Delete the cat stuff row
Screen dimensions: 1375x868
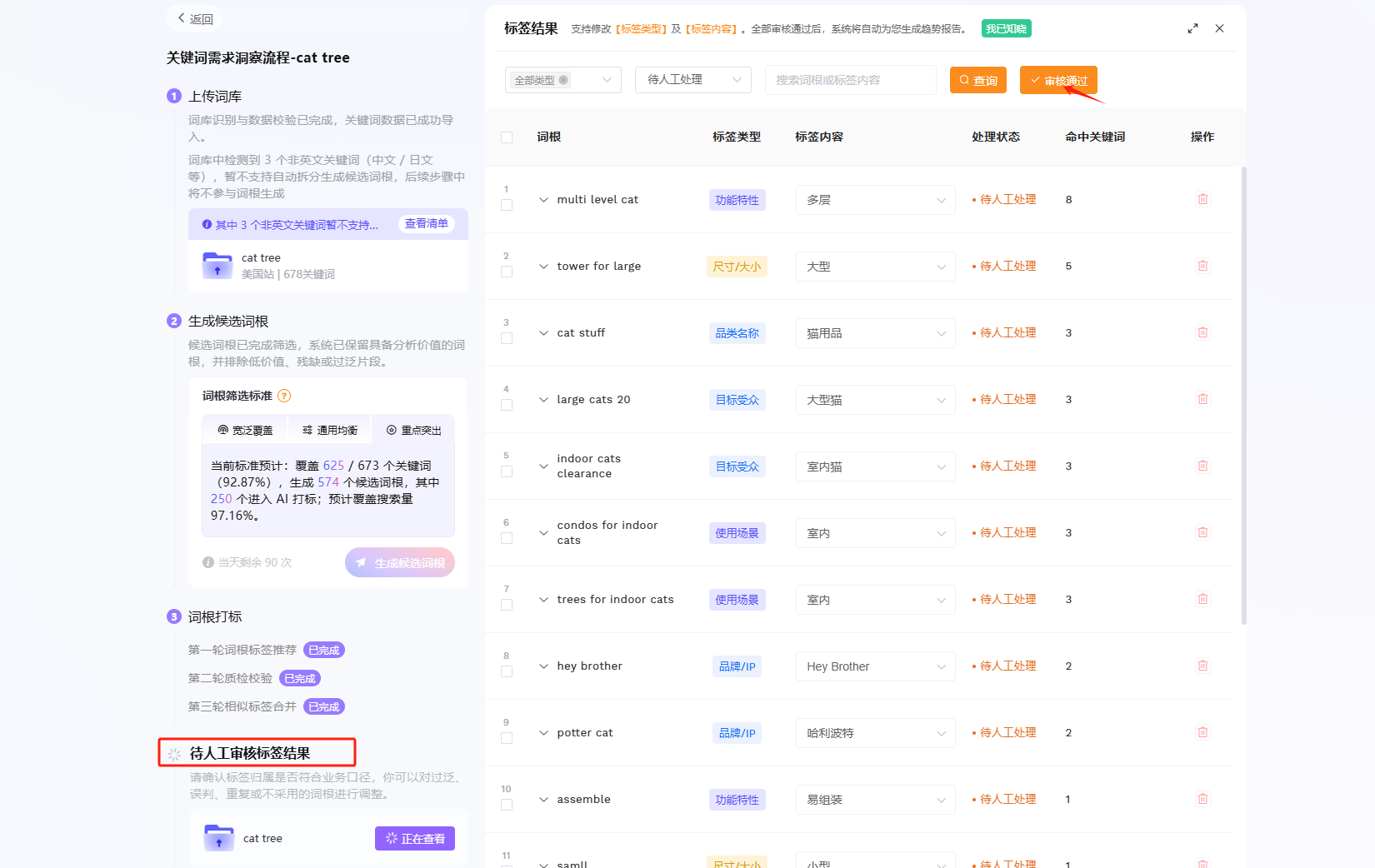click(x=1202, y=332)
